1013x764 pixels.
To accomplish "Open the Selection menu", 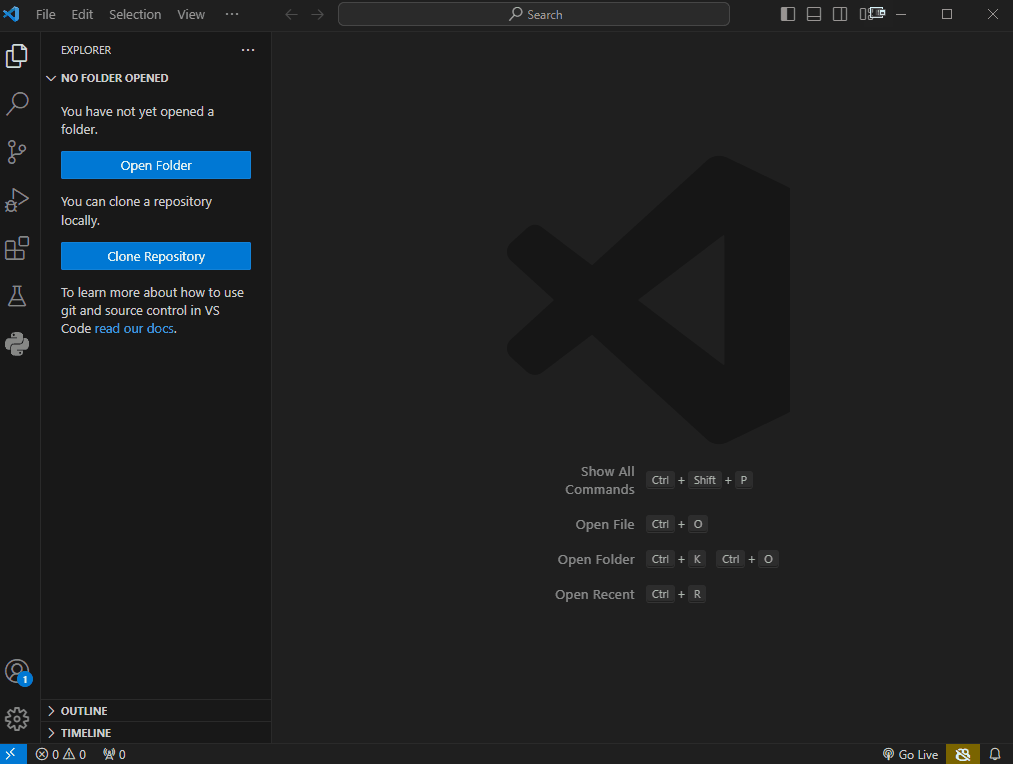I will [135, 14].
